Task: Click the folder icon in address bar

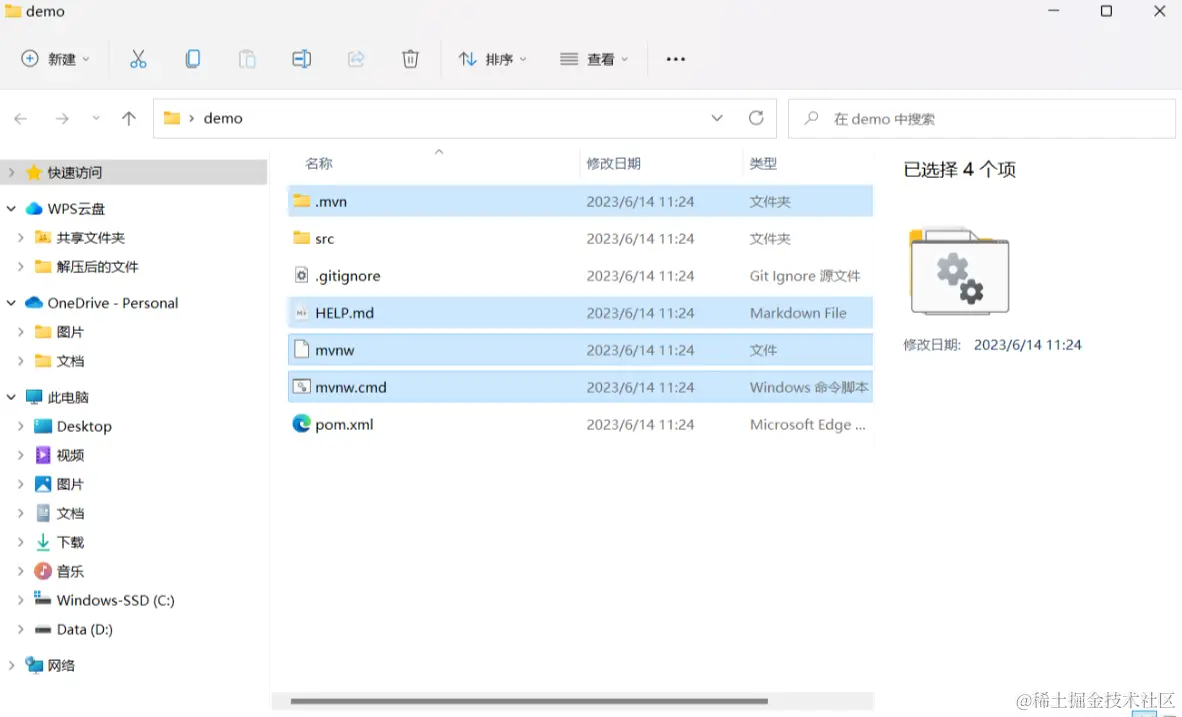Action: [x=172, y=118]
